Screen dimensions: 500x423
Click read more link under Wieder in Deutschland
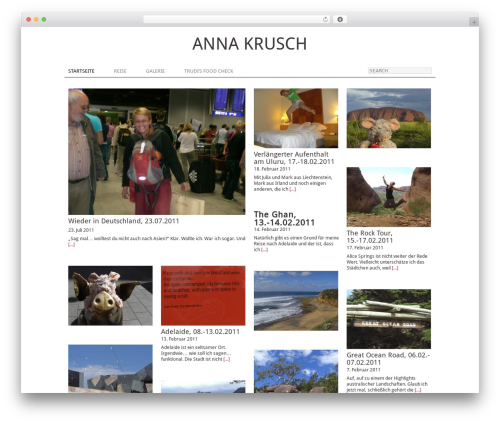click(71, 245)
